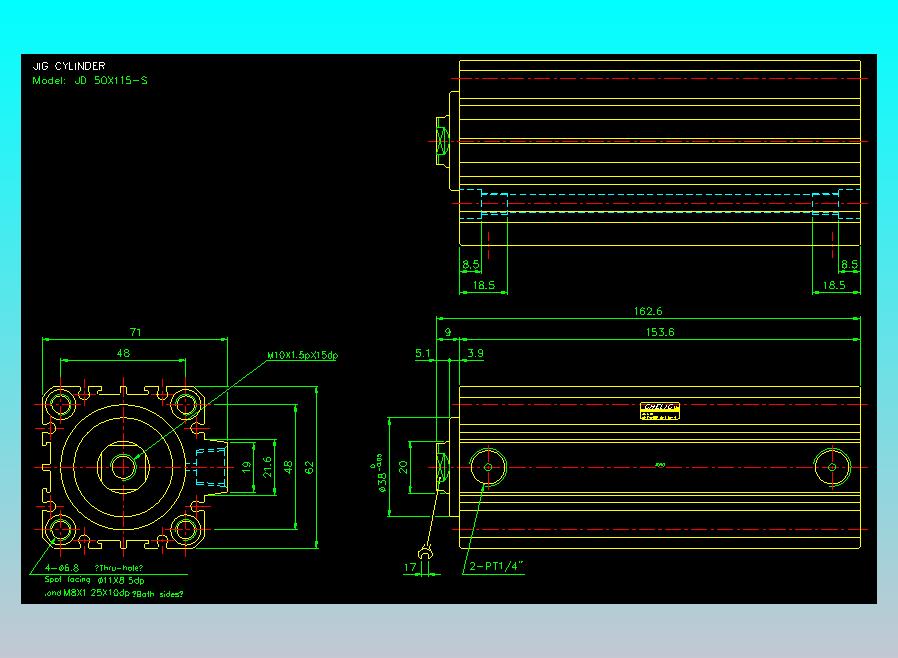Select the cyan dashed port outline in front view
This screenshot has width=898, height=658.
212,466
